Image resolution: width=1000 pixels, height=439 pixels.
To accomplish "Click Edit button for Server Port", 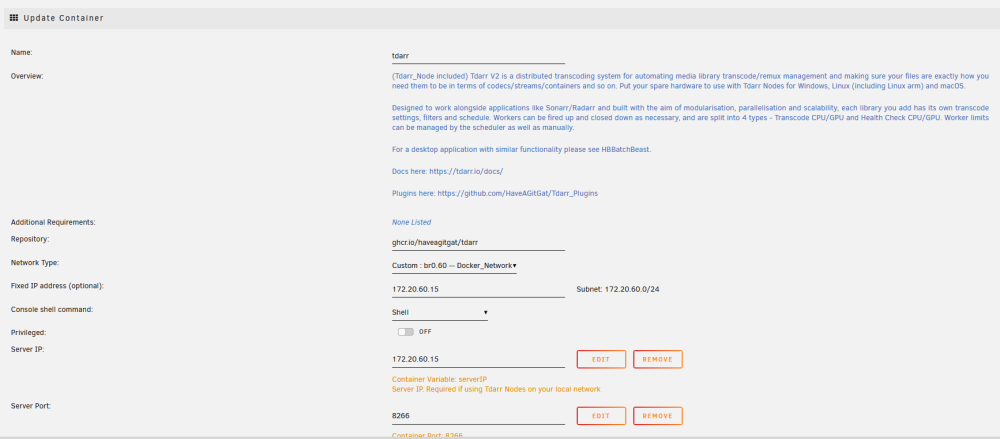I will pyautogui.click(x=601, y=415).
